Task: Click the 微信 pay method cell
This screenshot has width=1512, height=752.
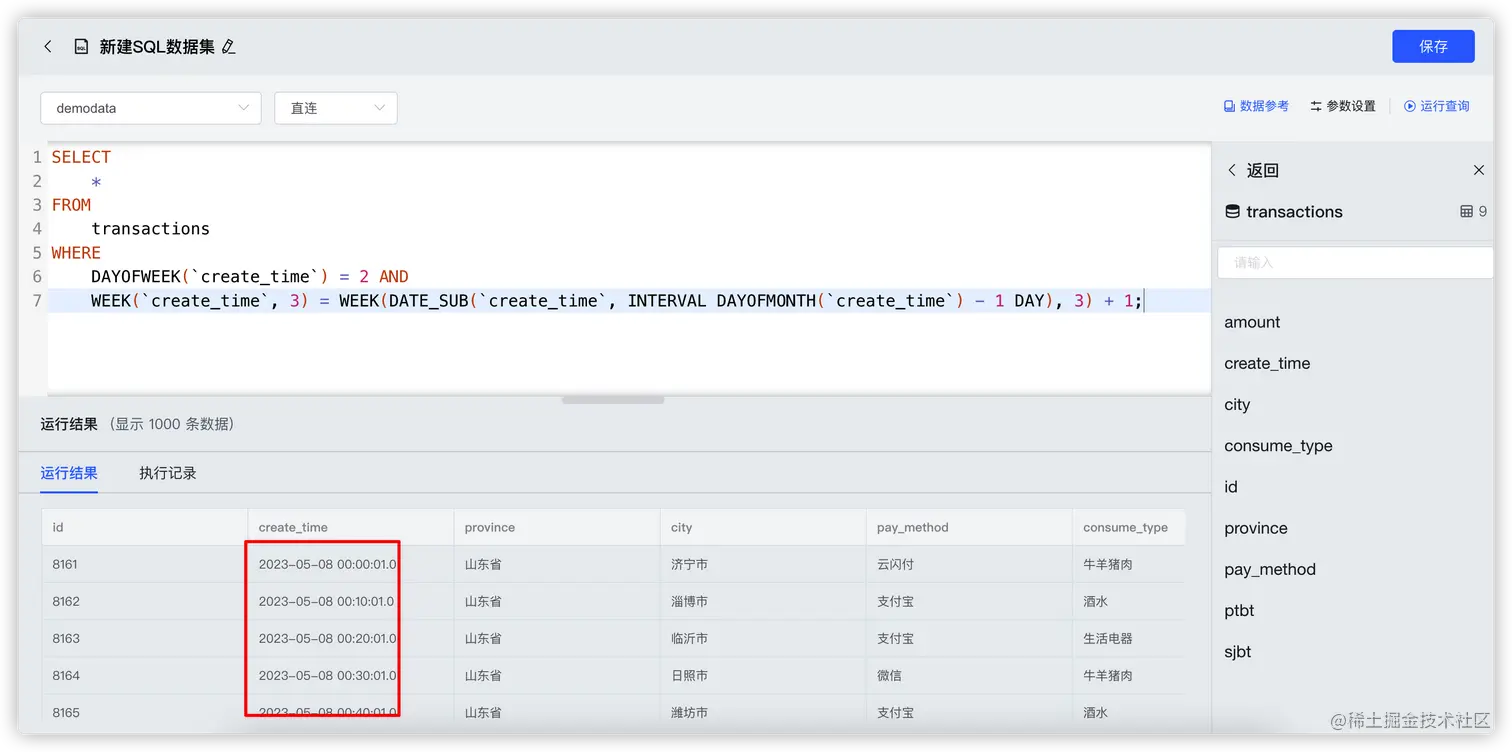Action: [x=969, y=675]
